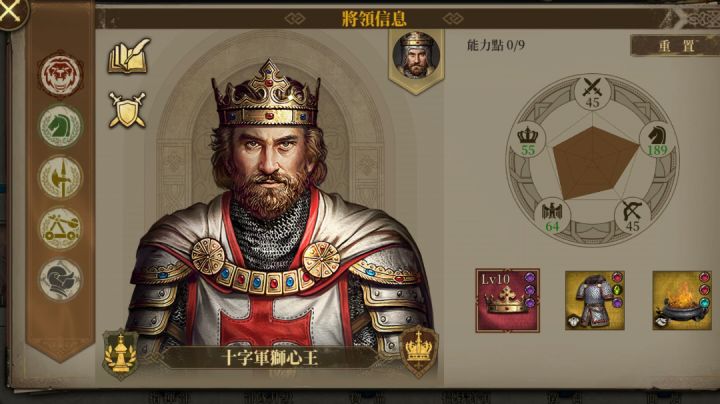Open the Lv10 crown equipment slot
This screenshot has height=404, width=720.
pos(507,301)
